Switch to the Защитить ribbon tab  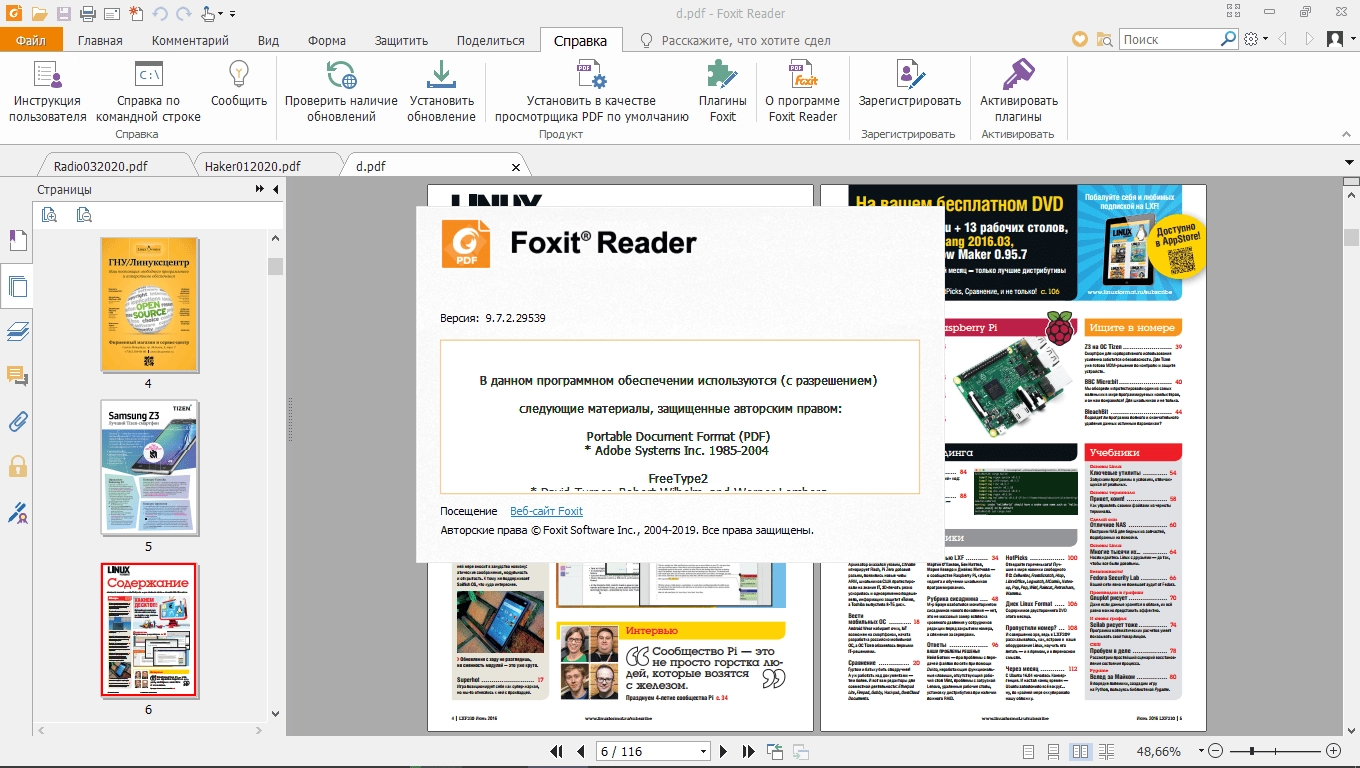click(401, 40)
